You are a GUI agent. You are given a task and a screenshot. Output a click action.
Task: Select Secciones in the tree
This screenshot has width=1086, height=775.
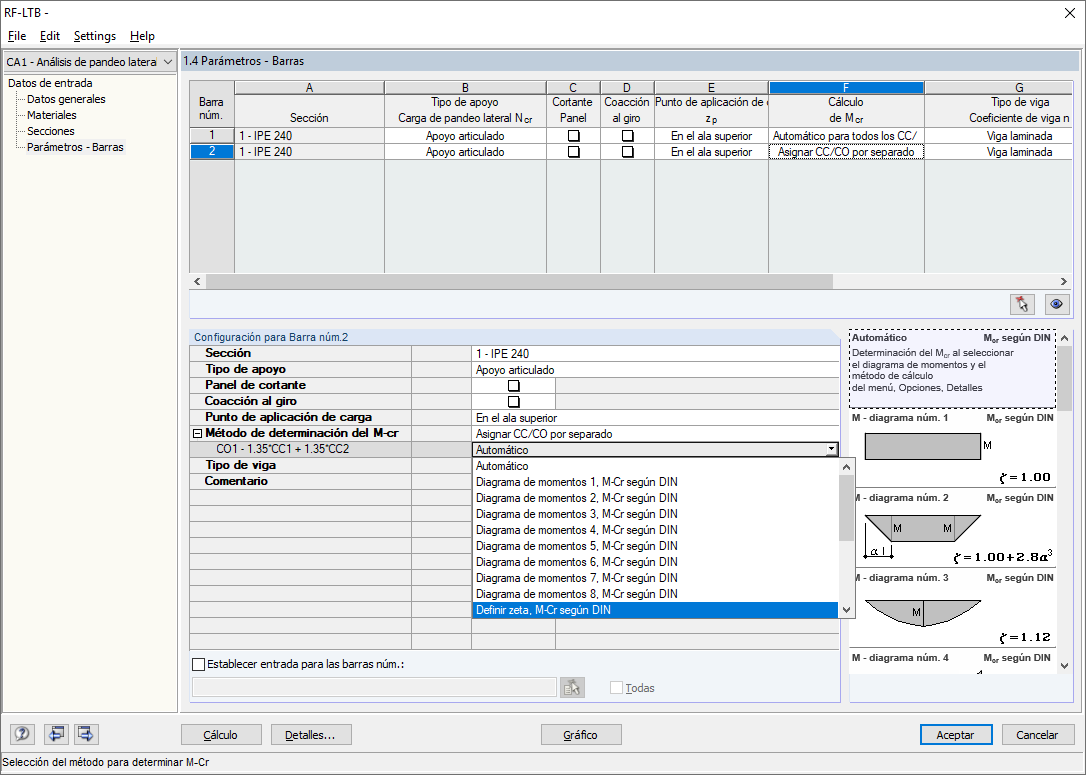[x=51, y=131]
